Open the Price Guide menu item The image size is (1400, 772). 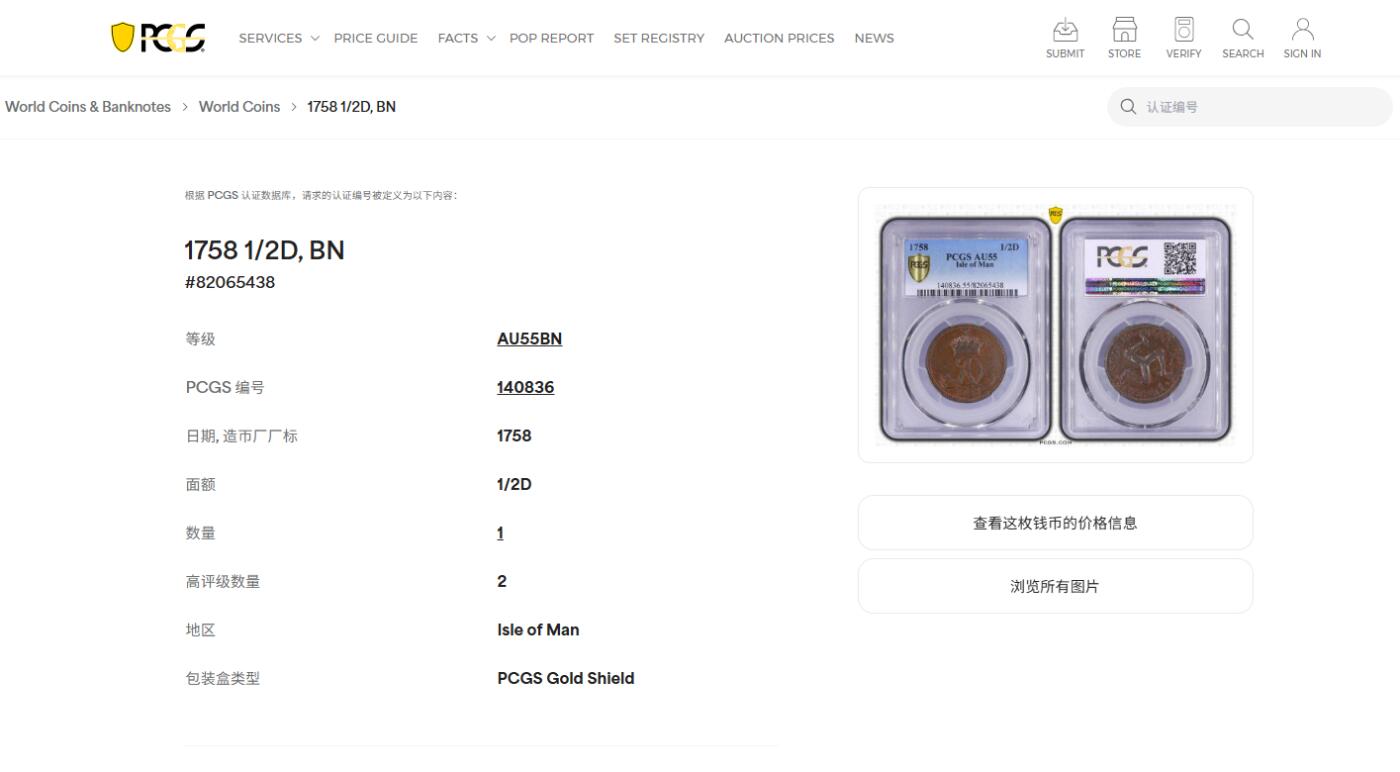376,38
